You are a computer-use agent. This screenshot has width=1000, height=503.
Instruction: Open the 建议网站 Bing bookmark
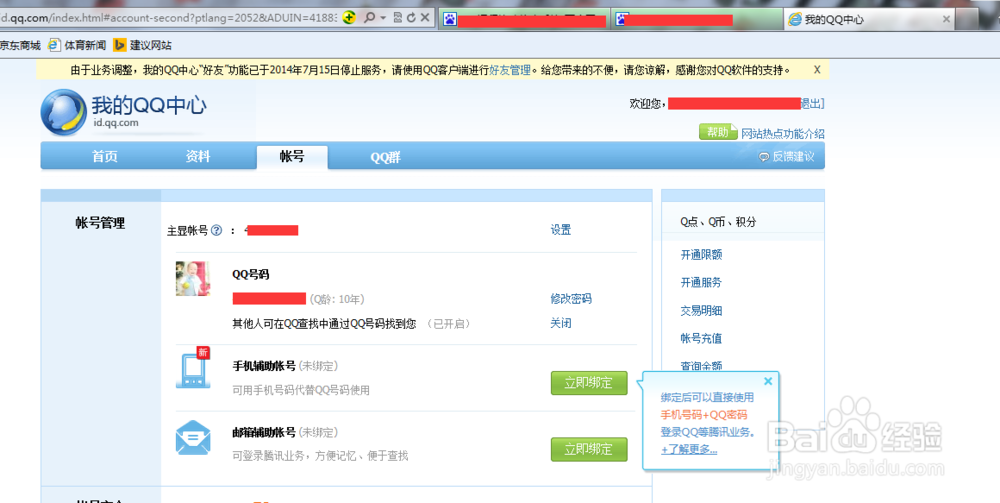pos(143,45)
